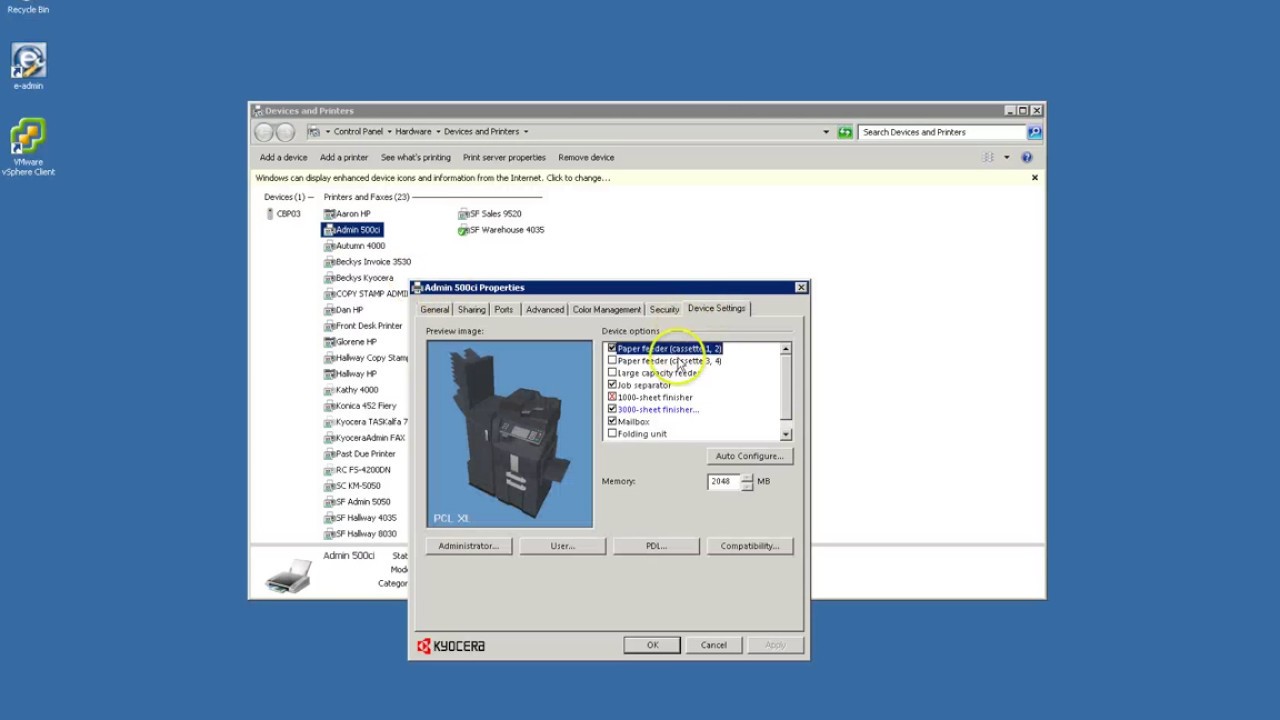Select the Kathy 4000 printer
Image resolution: width=1280 pixels, height=720 pixels.
coord(351,390)
